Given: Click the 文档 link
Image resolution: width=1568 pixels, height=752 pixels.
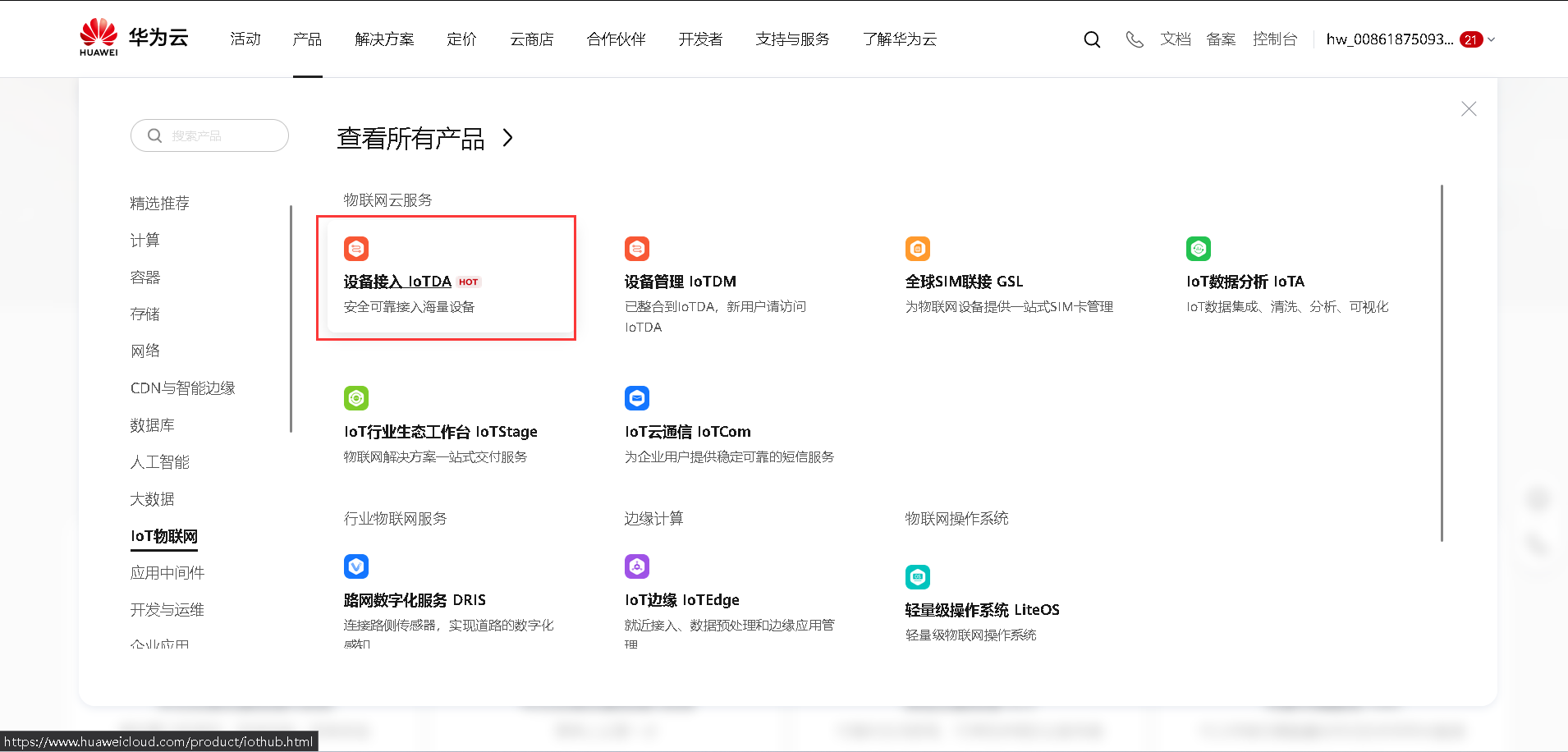Looking at the screenshot, I should click(1176, 39).
